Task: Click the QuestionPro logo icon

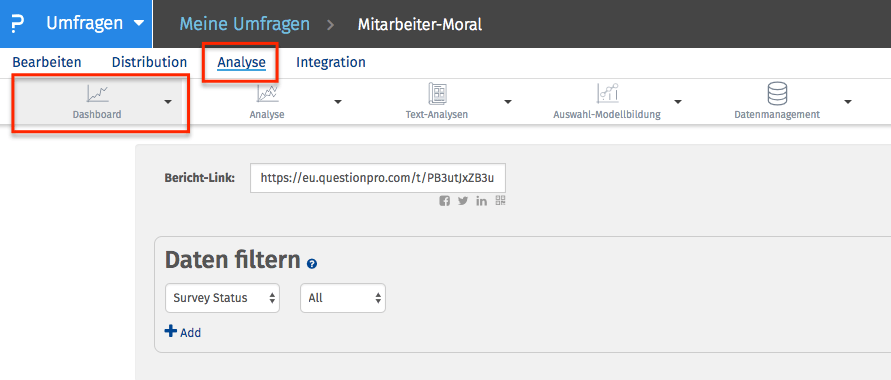Action: pos(18,24)
